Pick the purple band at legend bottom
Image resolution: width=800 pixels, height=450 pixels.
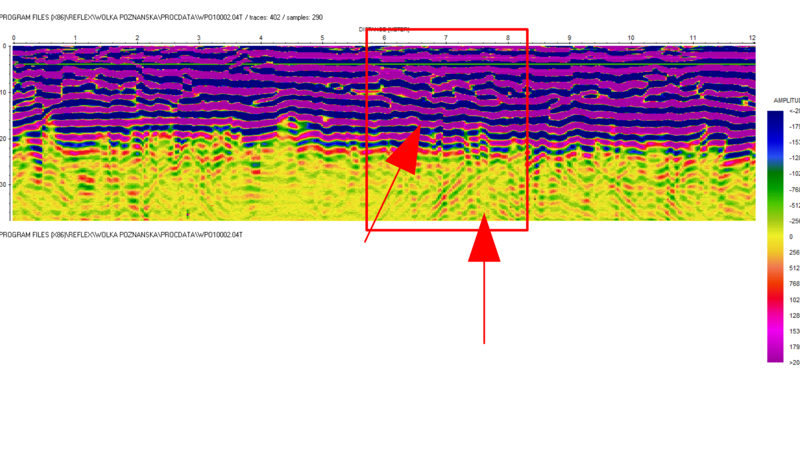(775, 350)
